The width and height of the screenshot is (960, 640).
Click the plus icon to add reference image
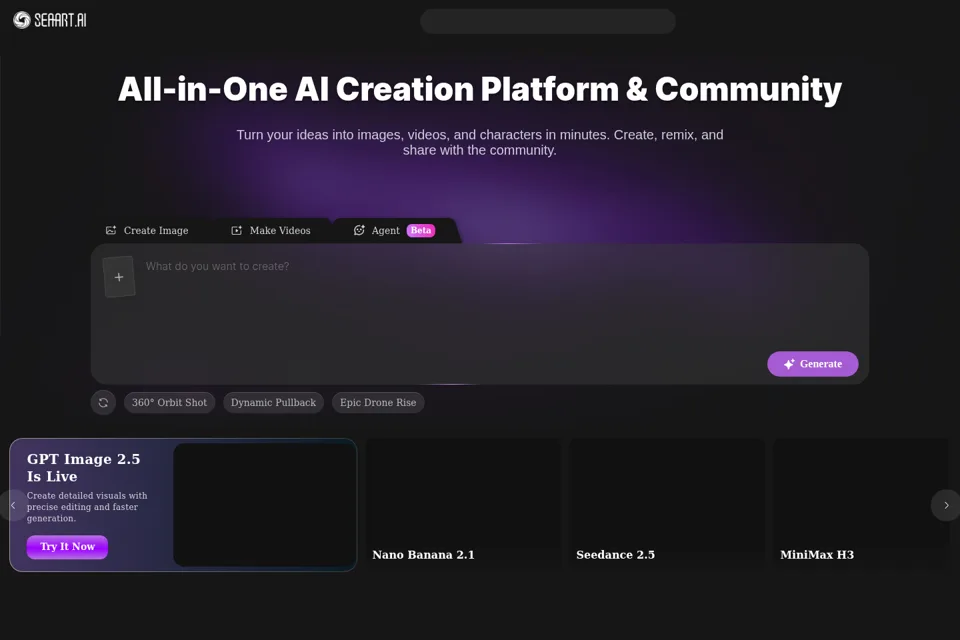click(x=119, y=277)
